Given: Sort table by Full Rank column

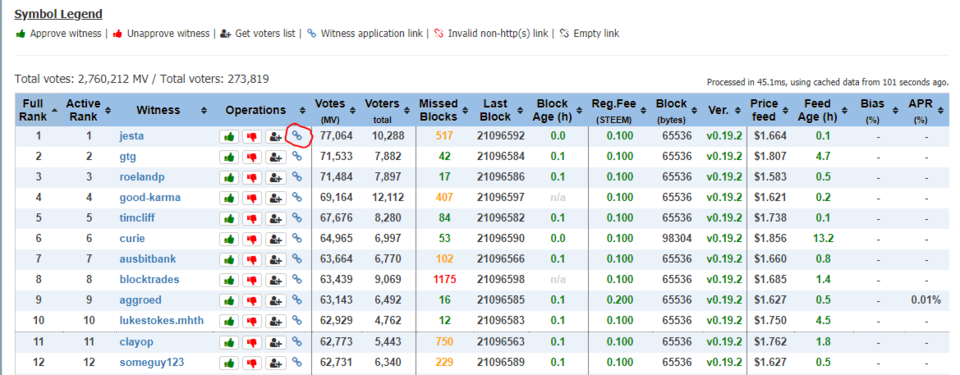Looking at the screenshot, I should coord(38,110).
